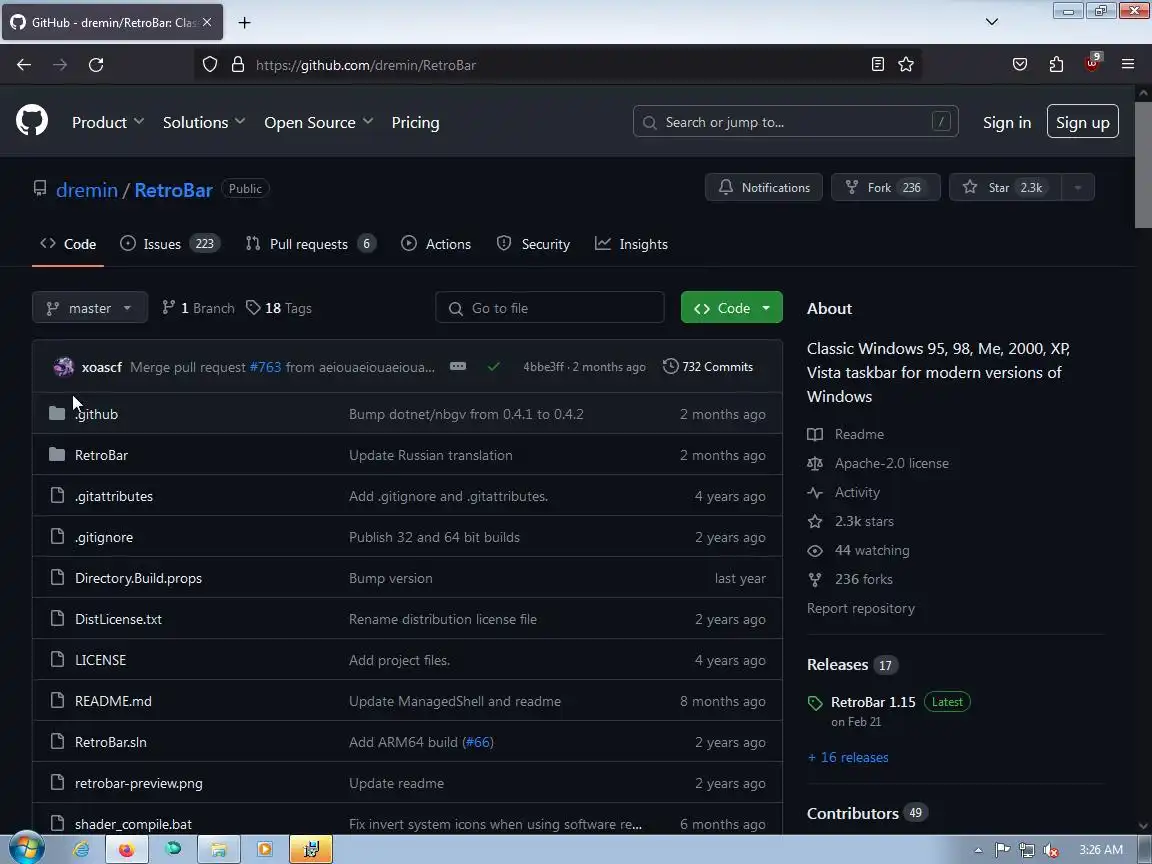
Task: Open the RetroBar repository name link
Action: click(x=173, y=190)
